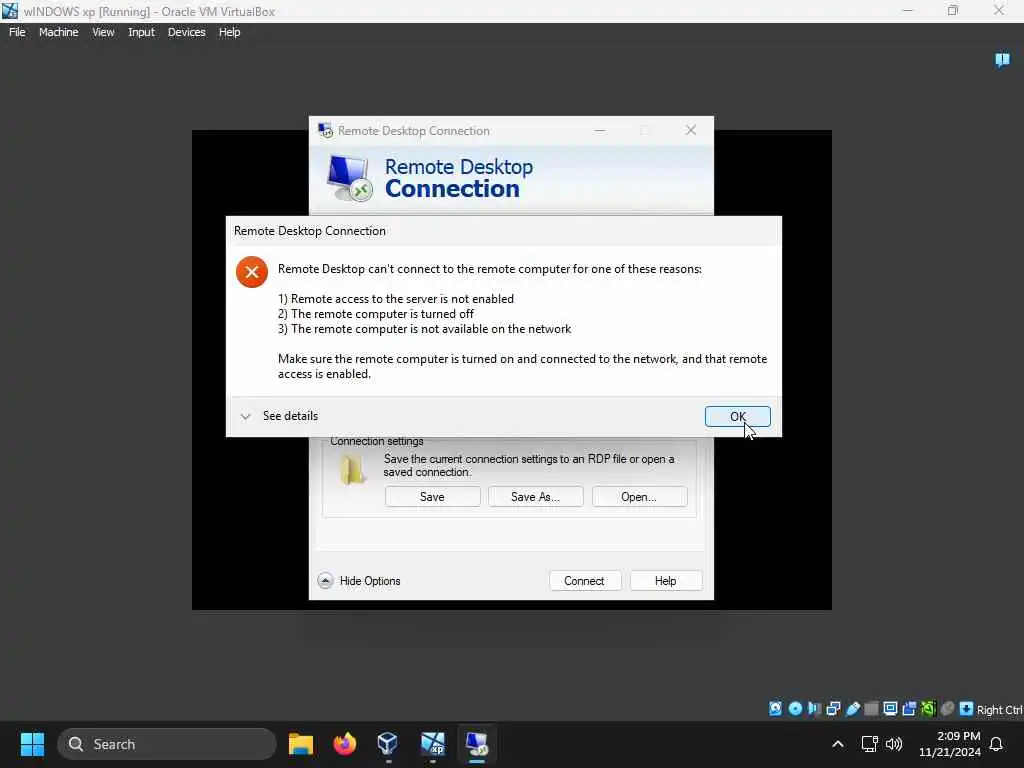Image resolution: width=1024 pixels, height=768 pixels.
Task: Open File Explorer from the taskbar
Action: click(x=300, y=744)
